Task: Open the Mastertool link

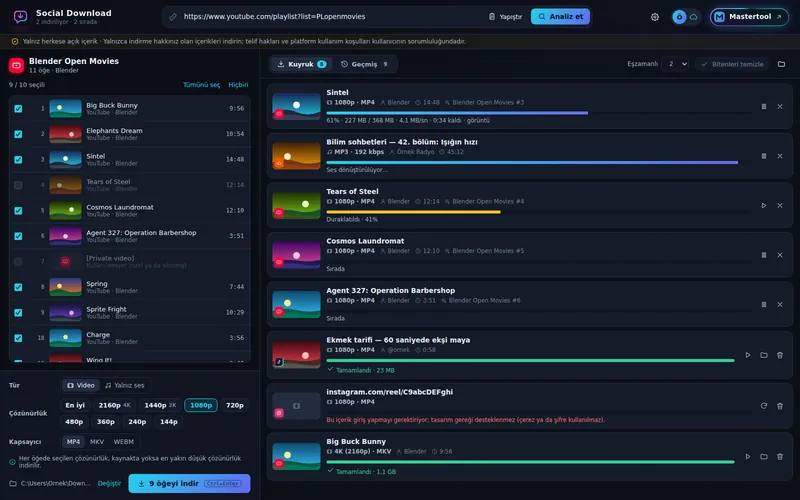Action: click(x=748, y=17)
